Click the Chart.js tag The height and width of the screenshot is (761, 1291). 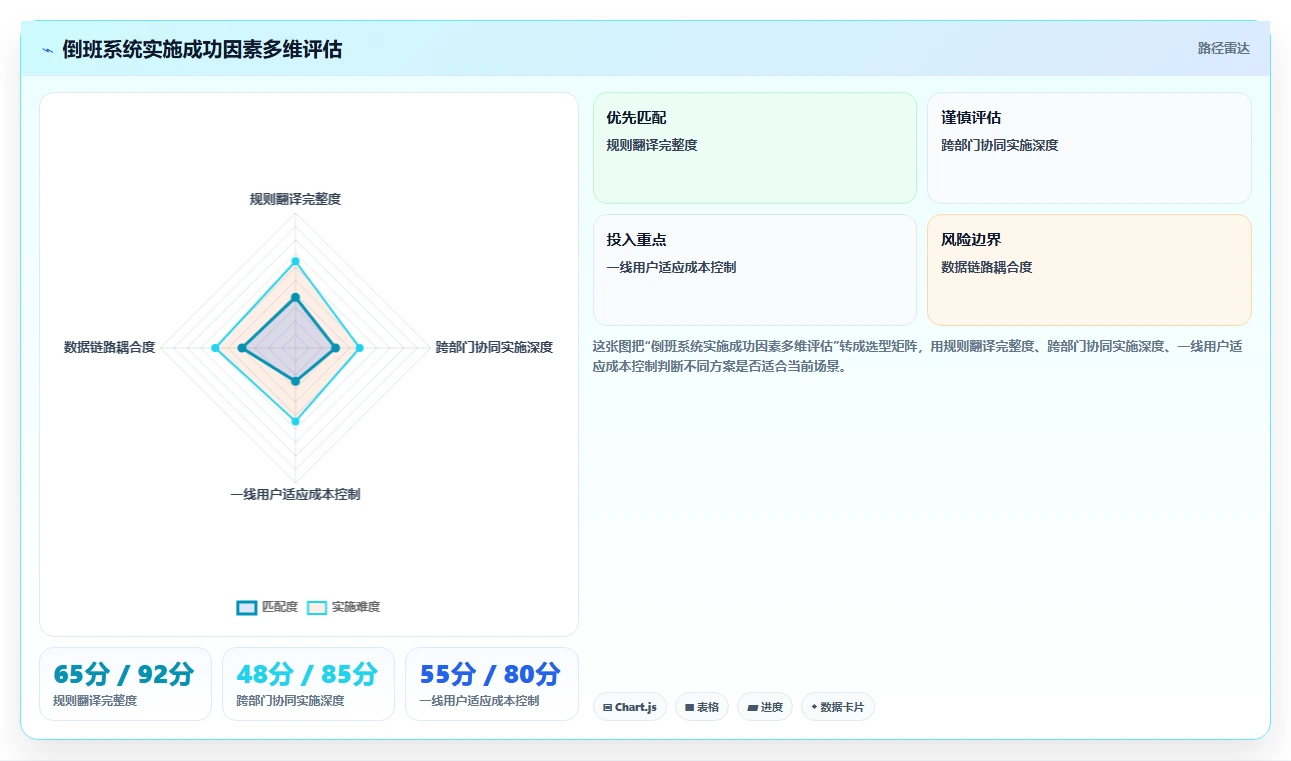click(x=630, y=707)
